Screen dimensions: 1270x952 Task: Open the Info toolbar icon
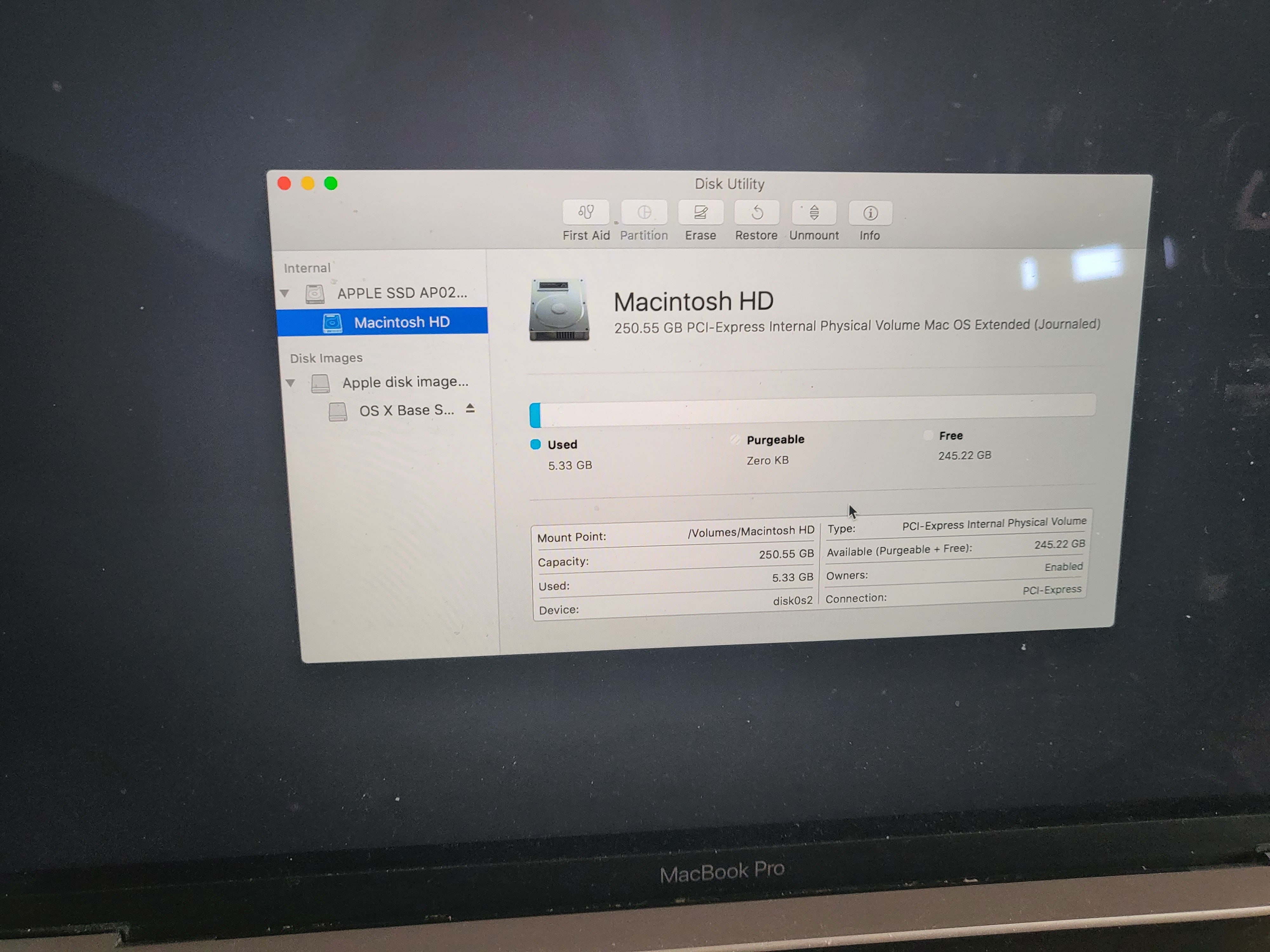870,213
